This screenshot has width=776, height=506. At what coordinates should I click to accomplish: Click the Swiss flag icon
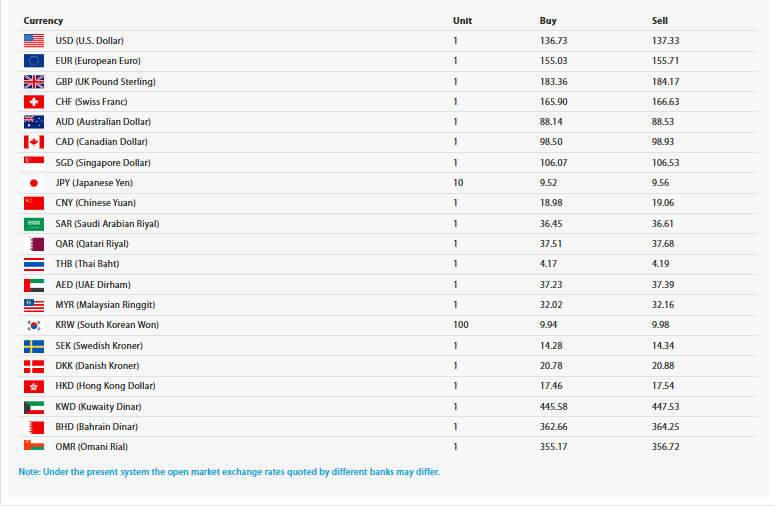[34, 102]
